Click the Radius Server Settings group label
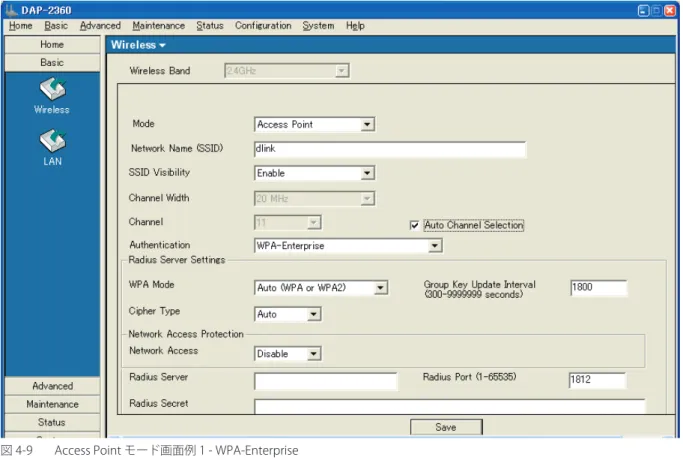Image resolution: width=683 pixels, height=460 pixels. (177, 260)
